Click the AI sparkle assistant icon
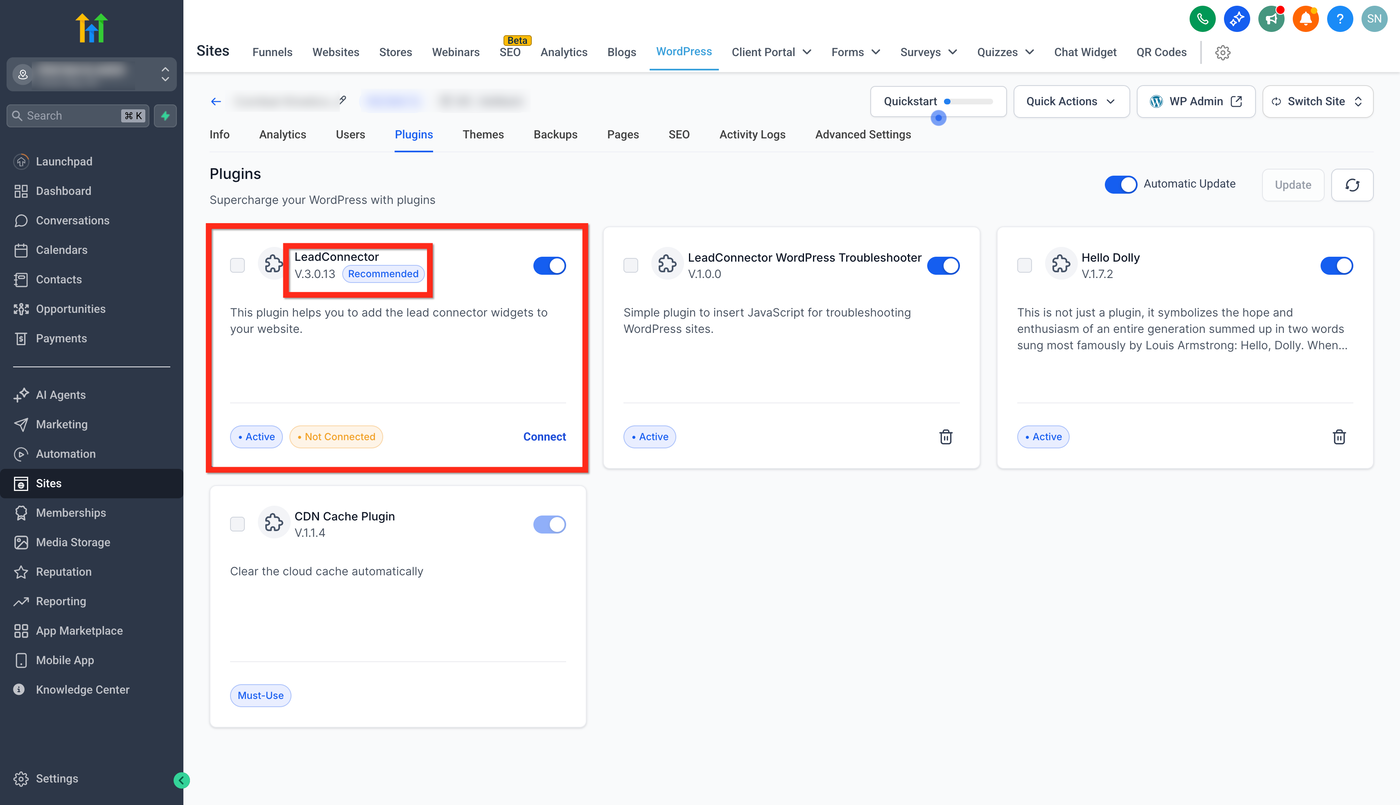The height and width of the screenshot is (805, 1400). (1237, 18)
